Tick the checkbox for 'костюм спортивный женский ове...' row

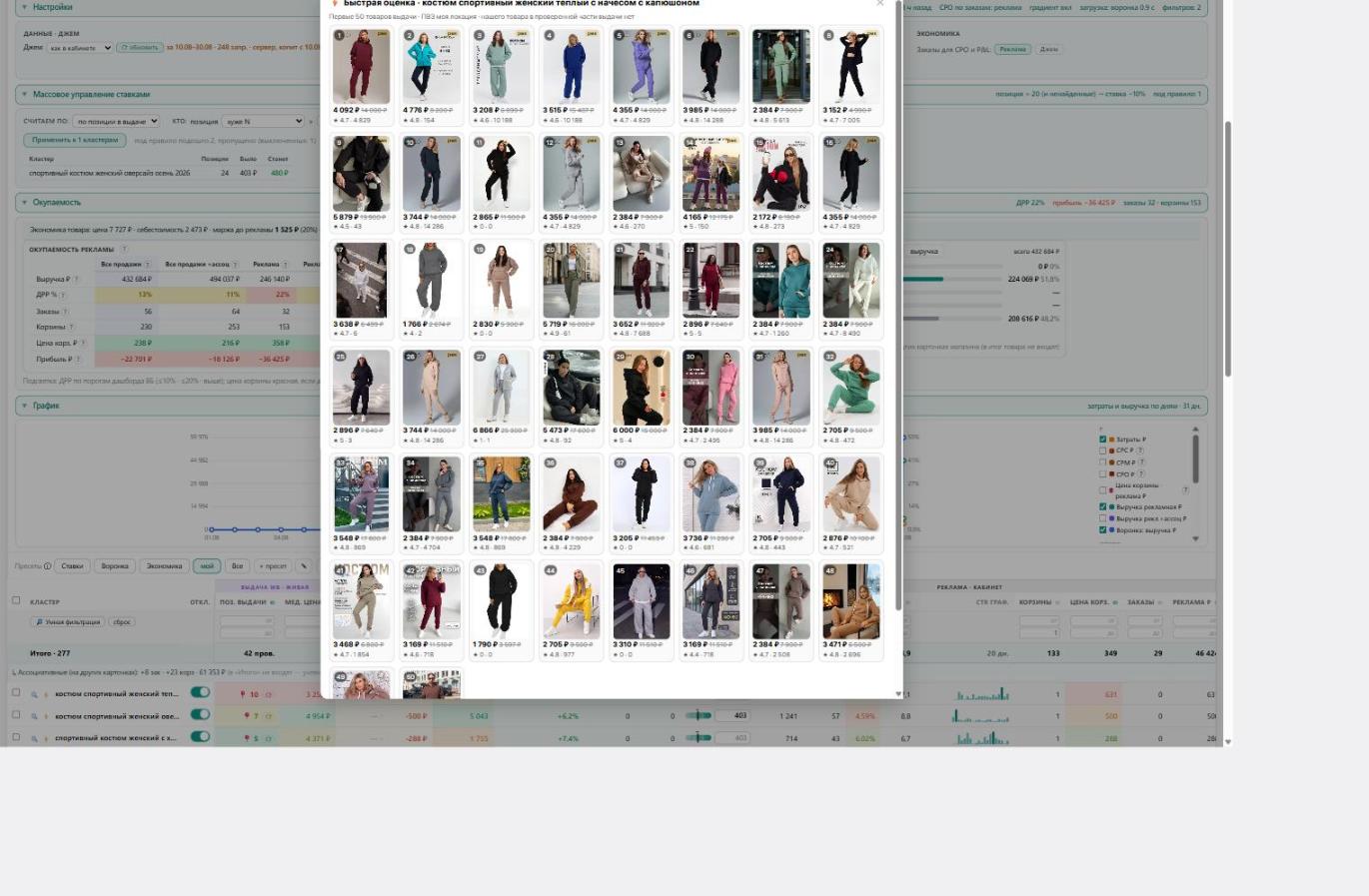click(16, 714)
